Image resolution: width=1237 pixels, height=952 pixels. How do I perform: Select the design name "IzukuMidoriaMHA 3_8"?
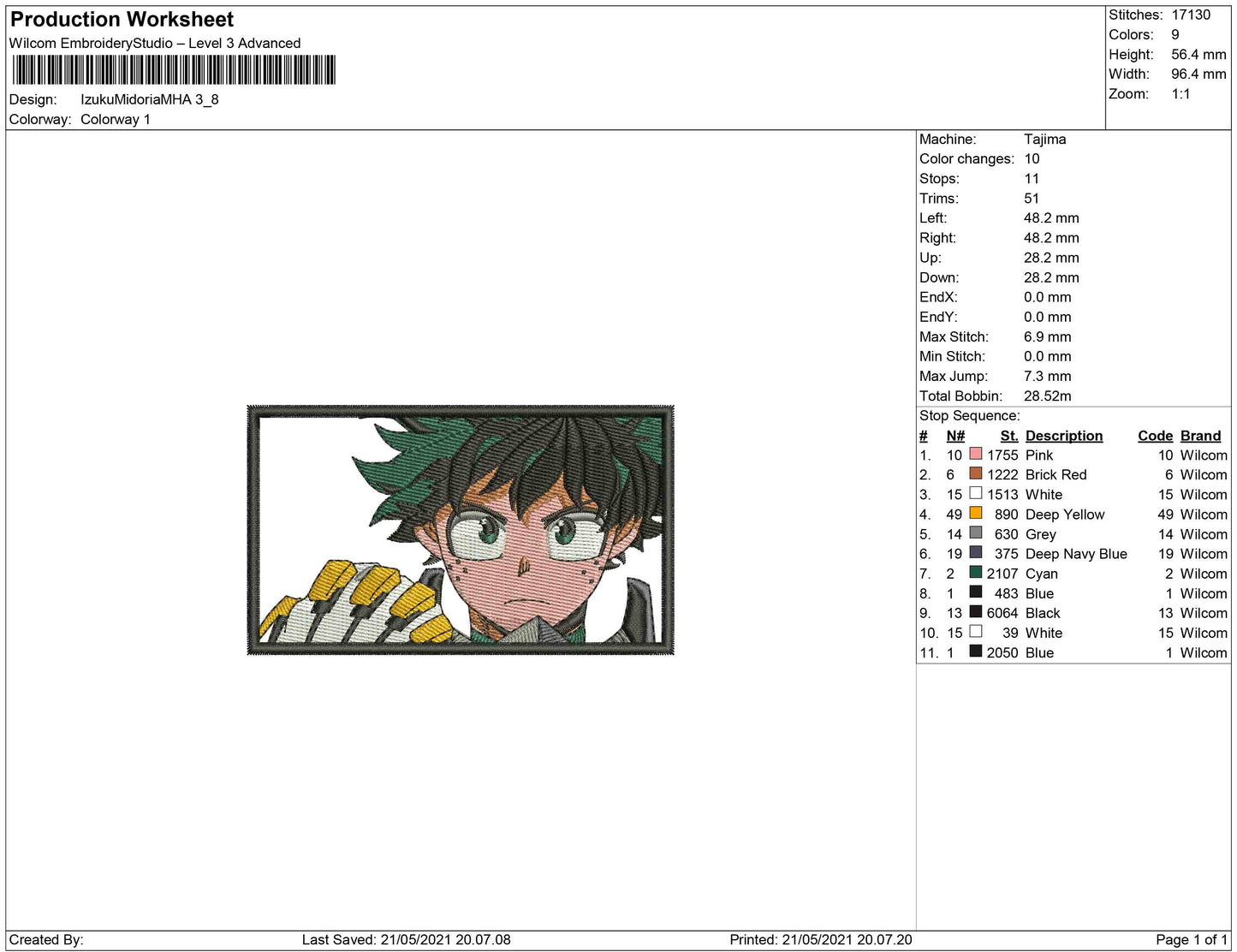tap(150, 99)
